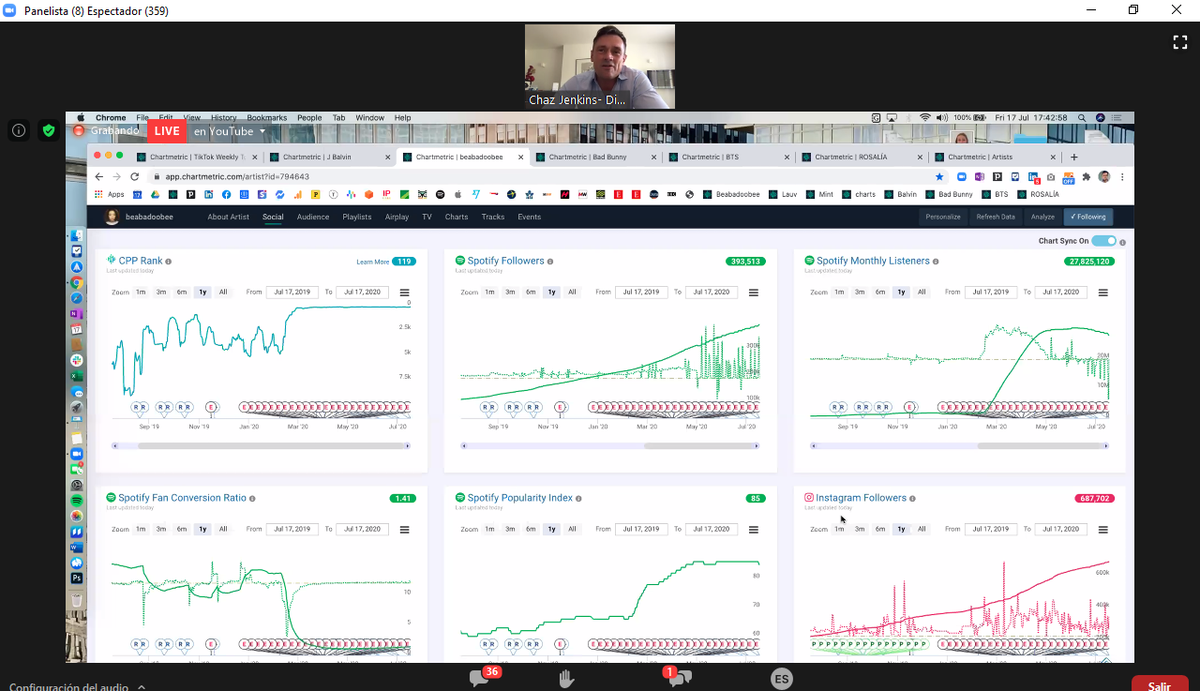Enter Zoom full screen mode icon
This screenshot has height=691, width=1200.
[x=1179, y=42]
